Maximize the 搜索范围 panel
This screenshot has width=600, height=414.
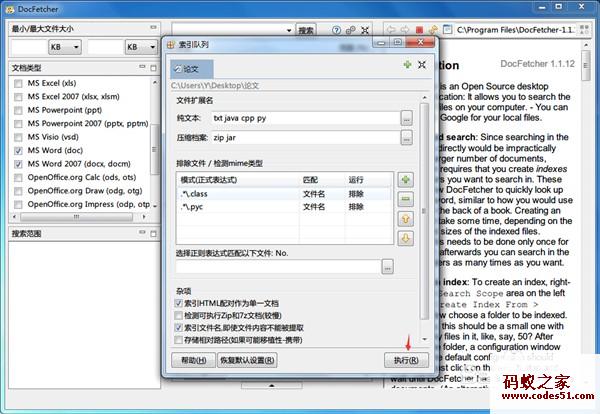click(x=153, y=234)
